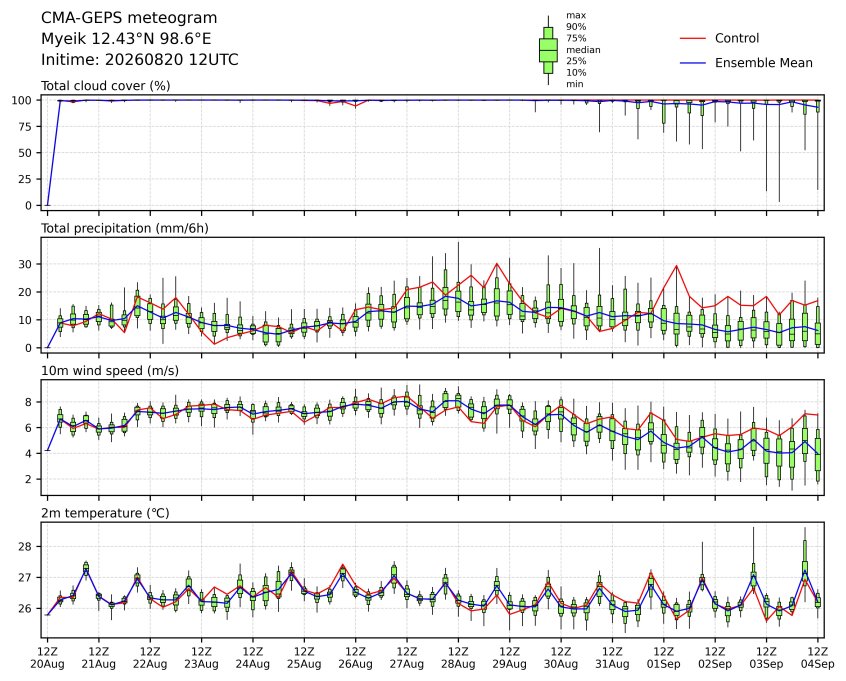
Task: Click the 2m temperature (°C) panel title
Action: (105, 513)
